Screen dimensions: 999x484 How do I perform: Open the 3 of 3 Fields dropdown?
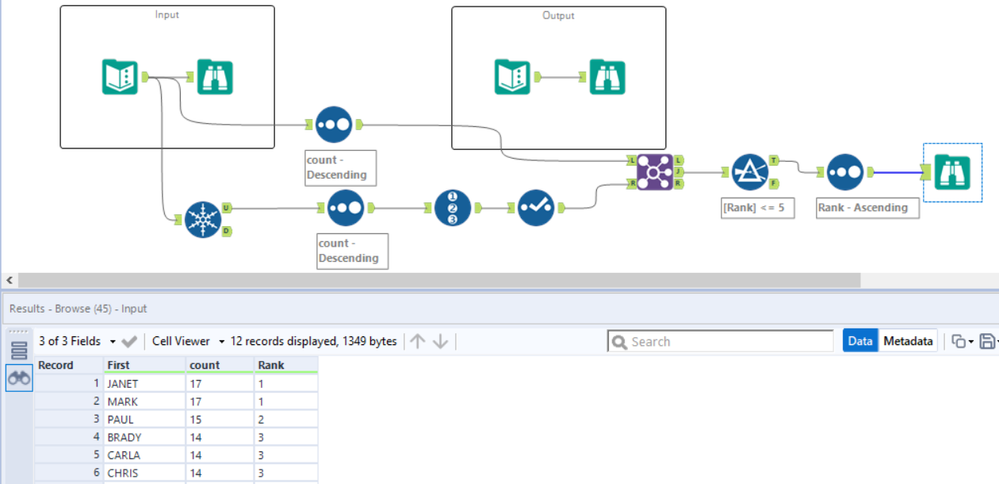pyautogui.click(x=77, y=341)
